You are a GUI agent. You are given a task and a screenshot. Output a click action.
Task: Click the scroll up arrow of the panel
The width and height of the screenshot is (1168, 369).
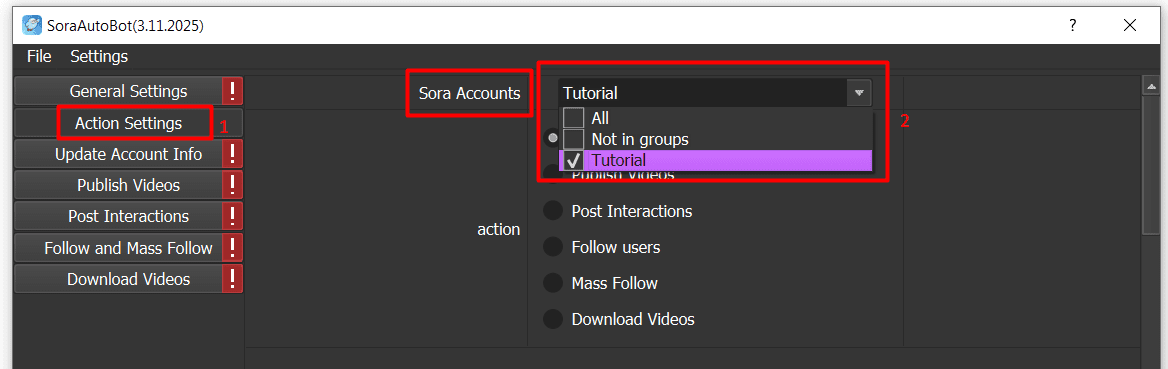pos(1150,86)
